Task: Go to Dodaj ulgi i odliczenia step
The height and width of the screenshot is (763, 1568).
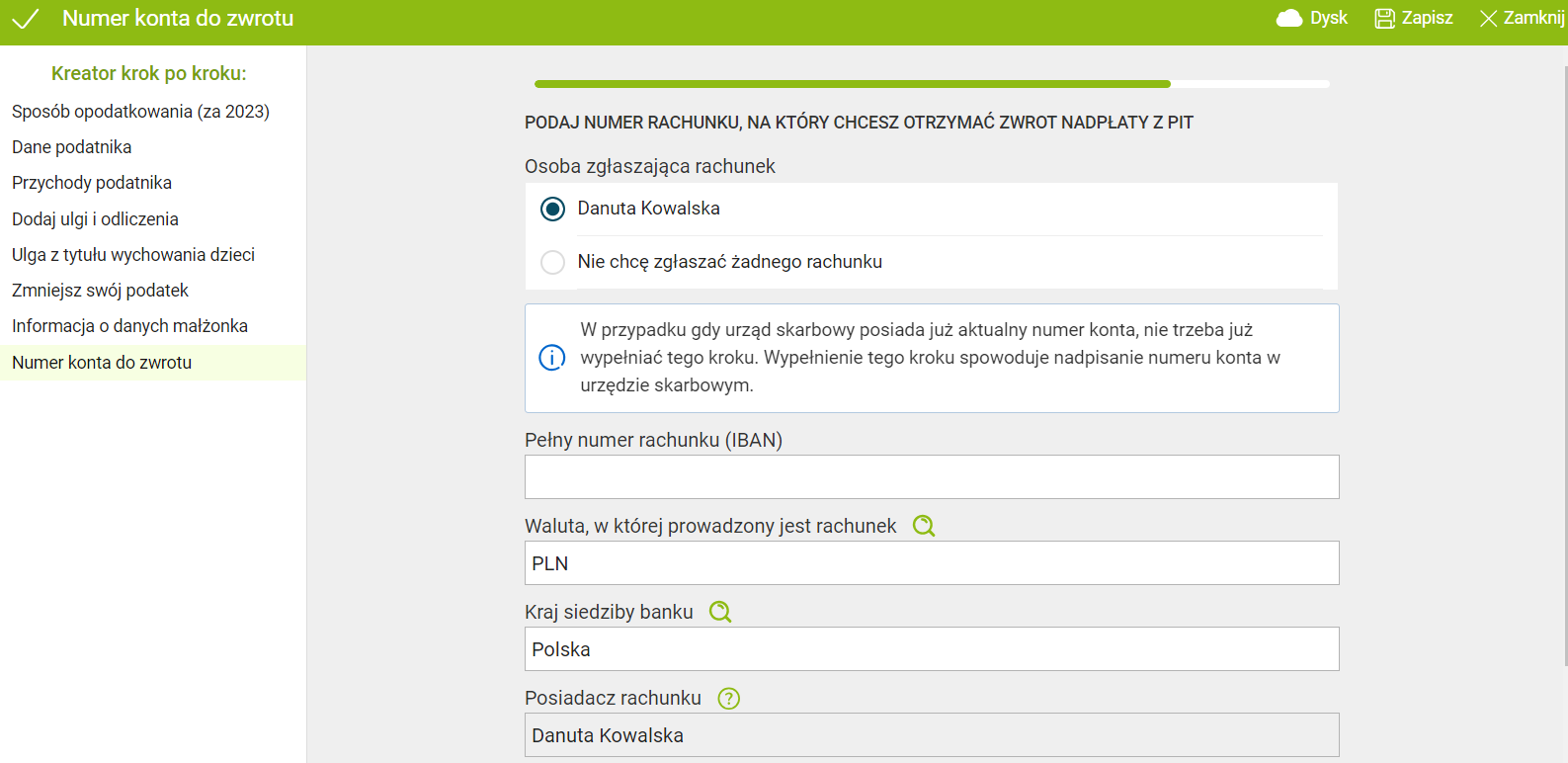Action: (95, 219)
